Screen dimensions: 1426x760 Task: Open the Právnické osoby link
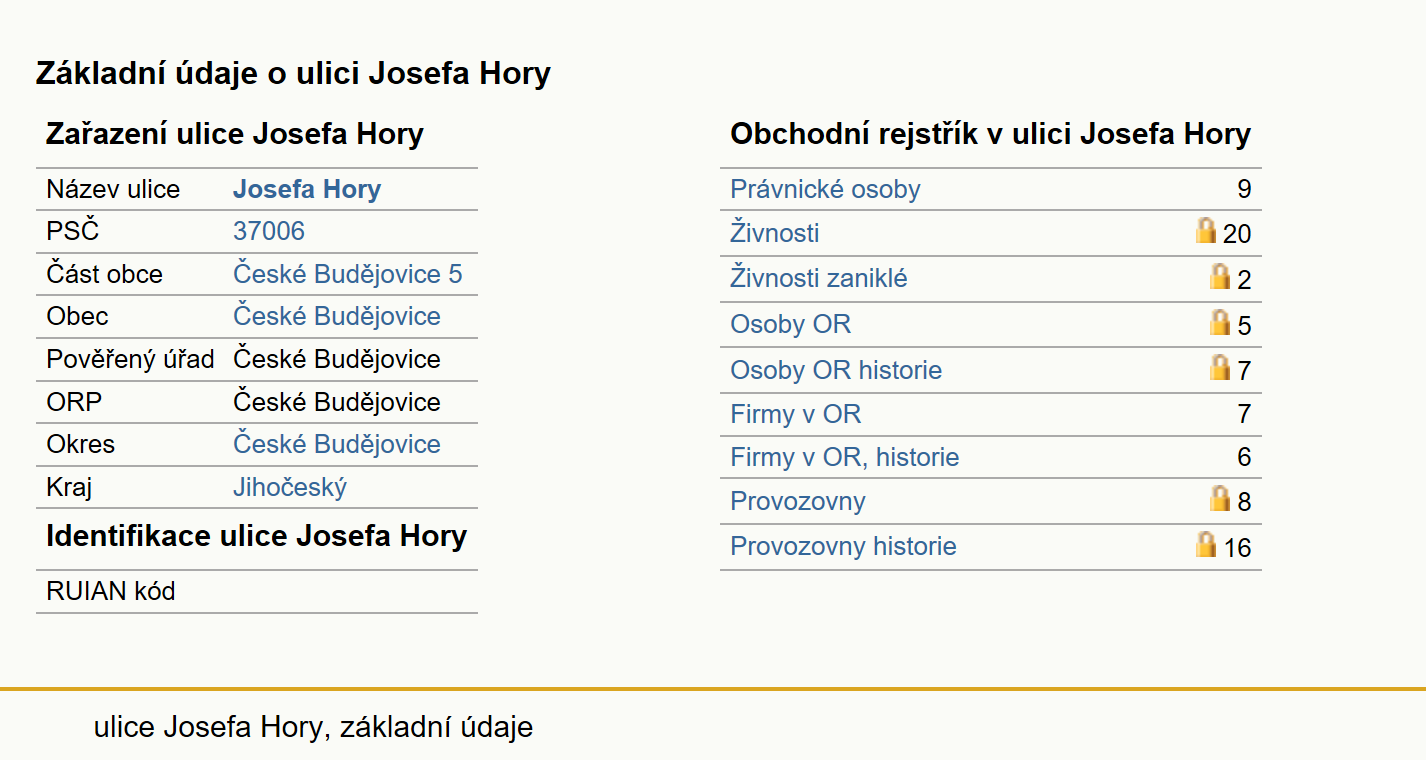(x=825, y=190)
